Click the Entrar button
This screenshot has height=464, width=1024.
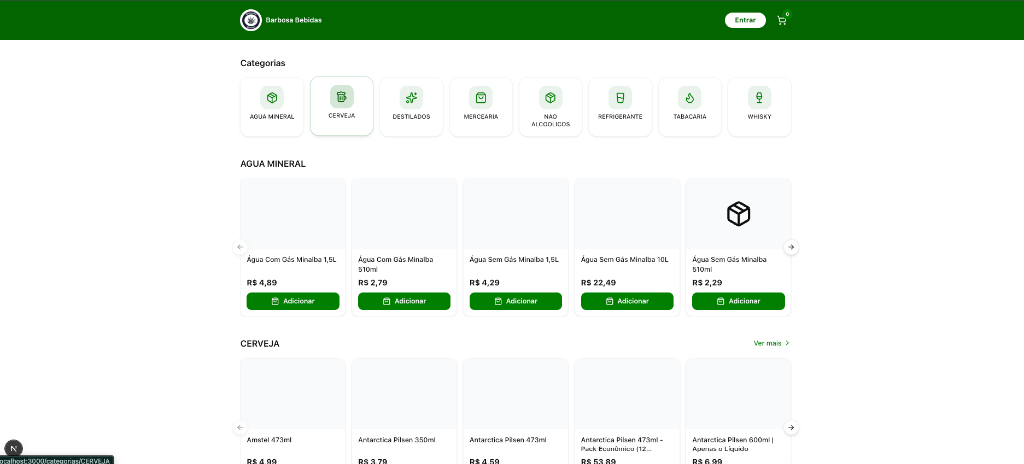(745, 20)
